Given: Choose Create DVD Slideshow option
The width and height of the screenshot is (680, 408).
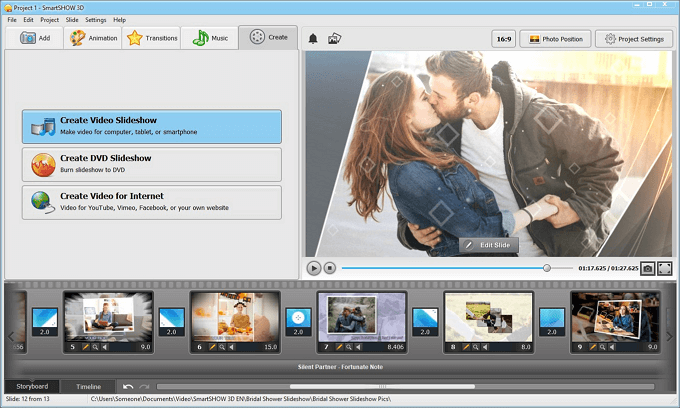Looking at the screenshot, I should pos(152,164).
